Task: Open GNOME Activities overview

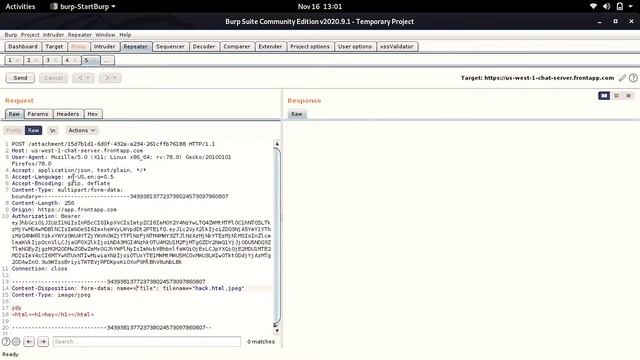Action: 20,7
